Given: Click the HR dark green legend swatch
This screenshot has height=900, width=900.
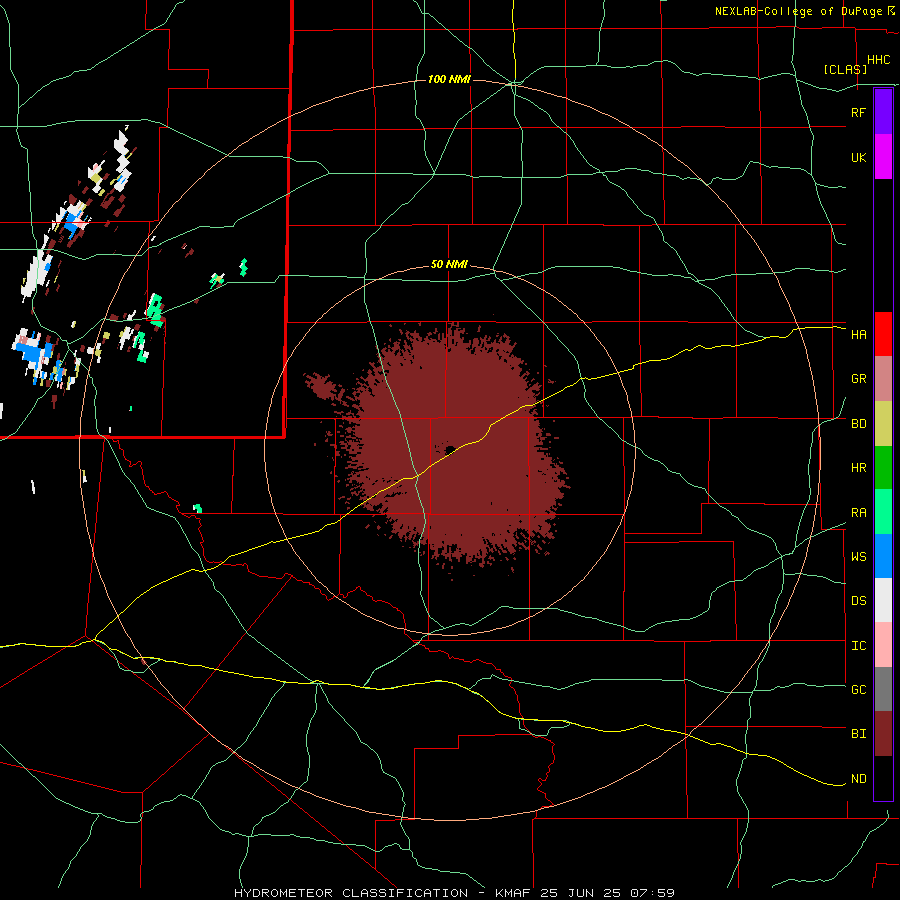Looking at the screenshot, I should tap(883, 468).
